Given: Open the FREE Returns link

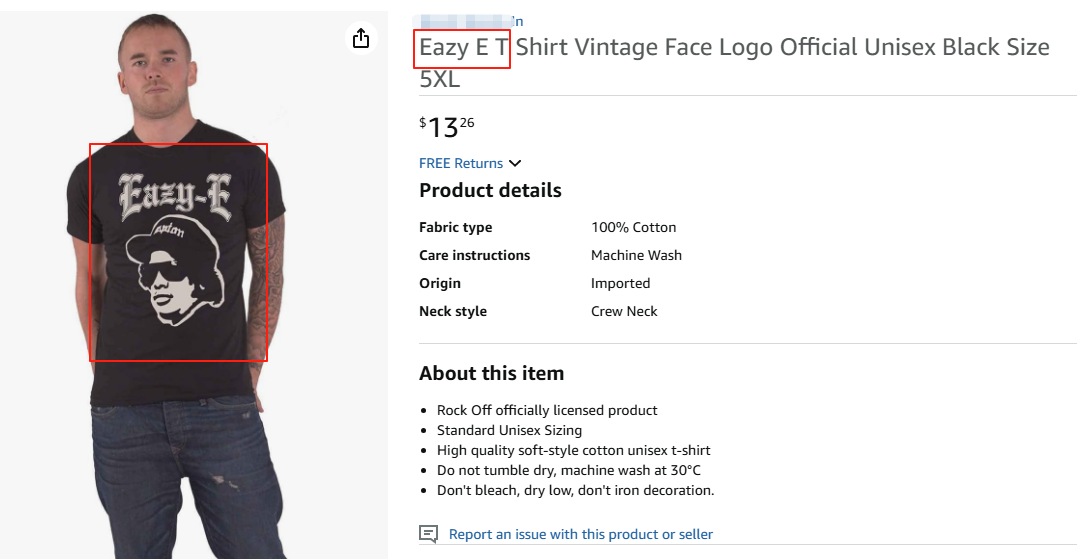Looking at the screenshot, I should coord(461,163).
